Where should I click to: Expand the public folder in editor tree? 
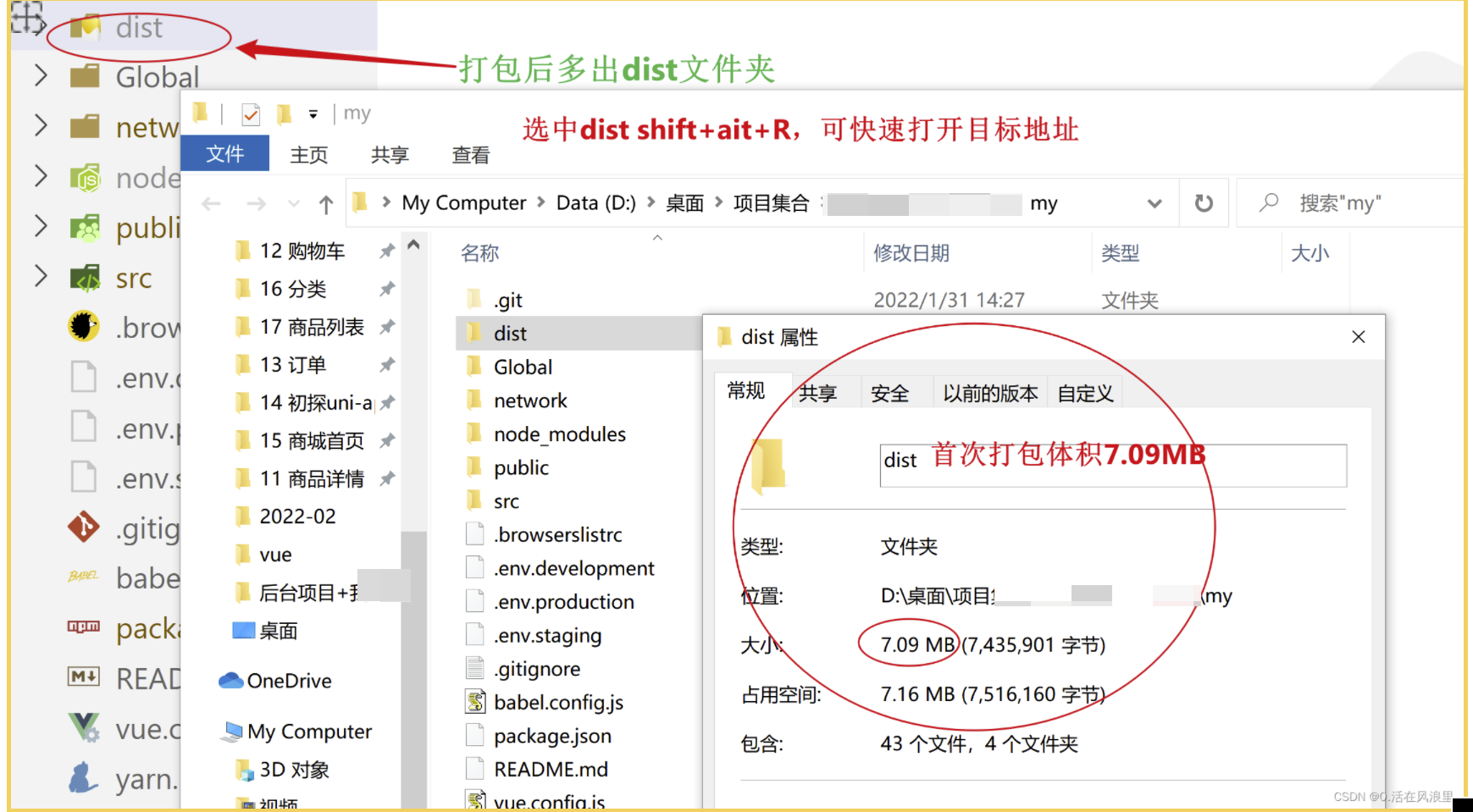(40, 226)
